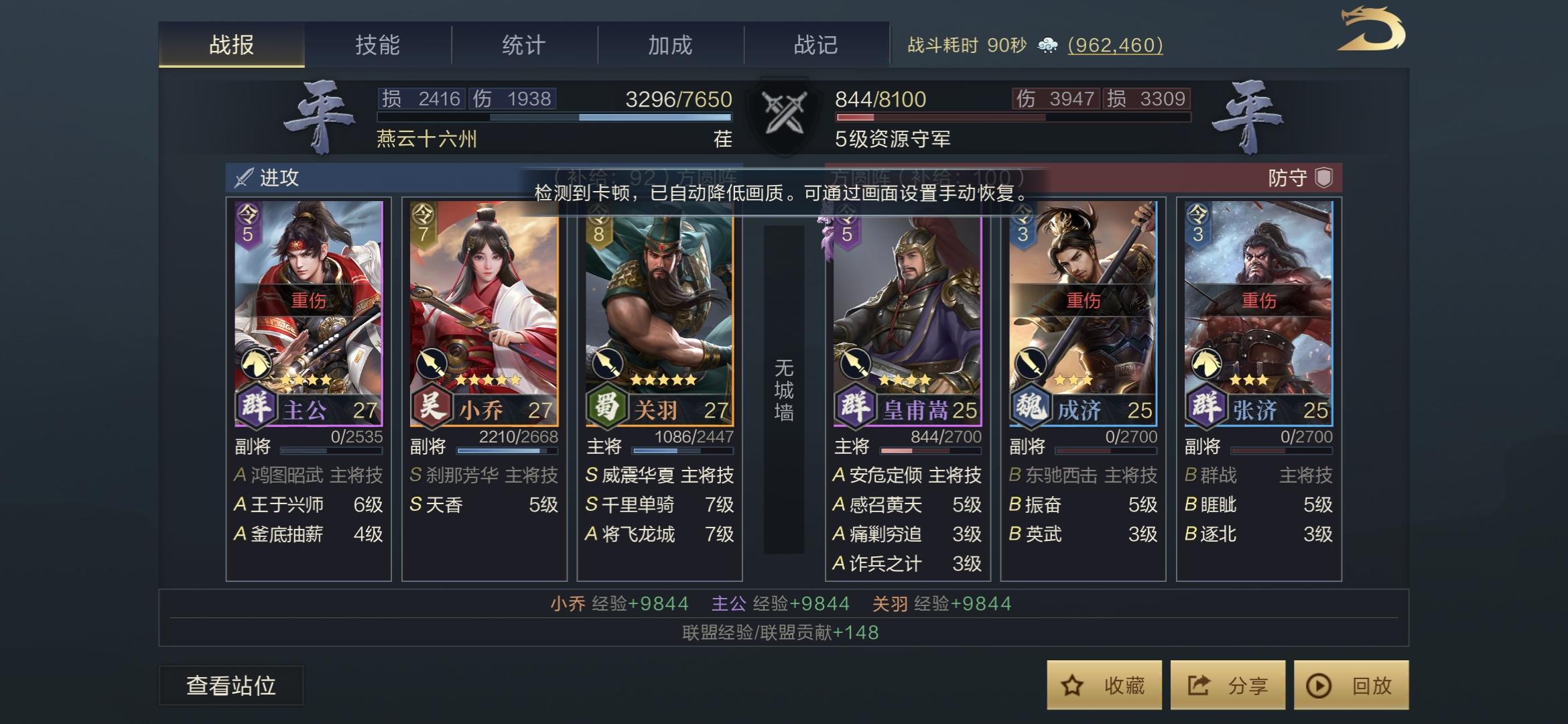The image size is (1568, 724).
Task: Click the 魏 faction badge on 成济
Action: tap(1029, 406)
